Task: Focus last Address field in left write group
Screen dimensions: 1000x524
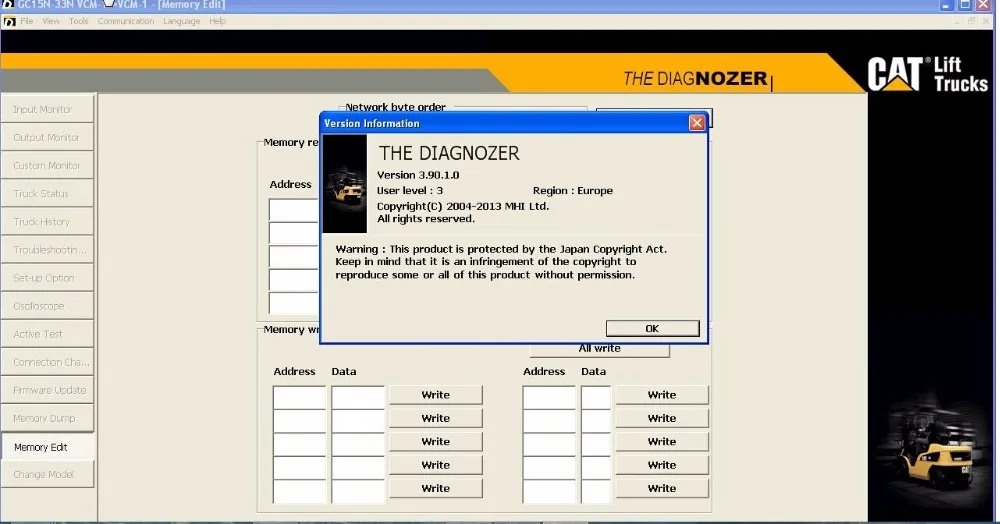Action: 299,491
